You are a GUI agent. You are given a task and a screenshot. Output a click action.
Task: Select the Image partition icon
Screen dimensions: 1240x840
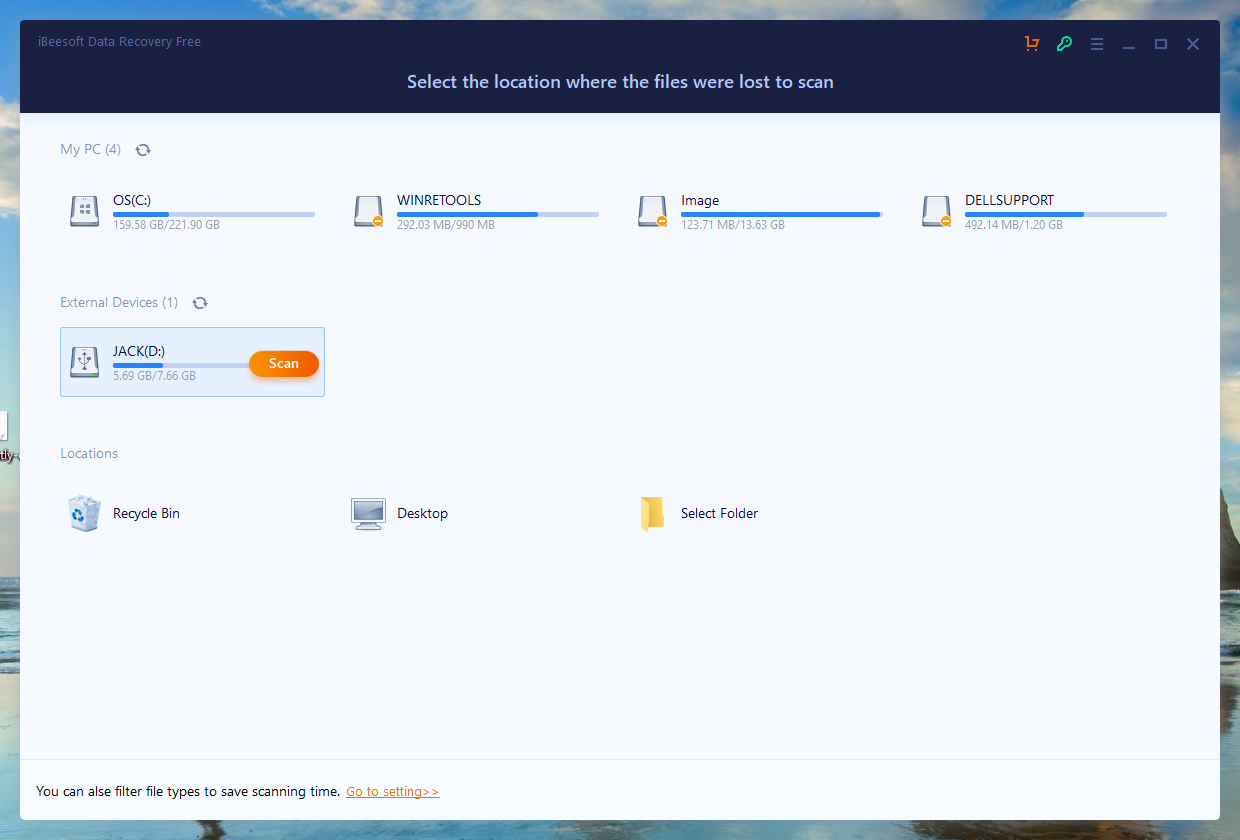(653, 211)
